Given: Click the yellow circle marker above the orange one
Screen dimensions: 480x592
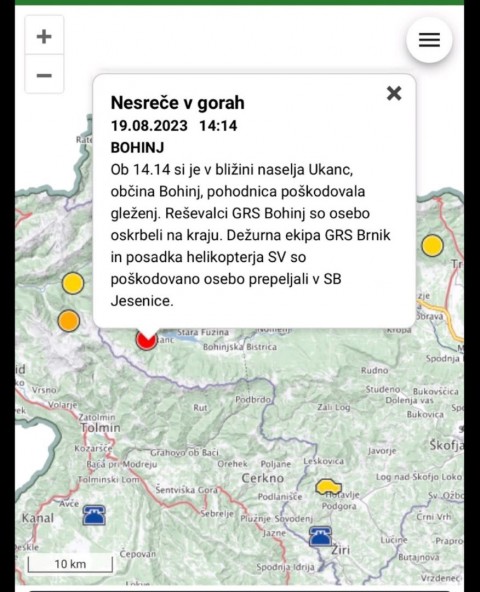Looking at the screenshot, I should point(73,283).
